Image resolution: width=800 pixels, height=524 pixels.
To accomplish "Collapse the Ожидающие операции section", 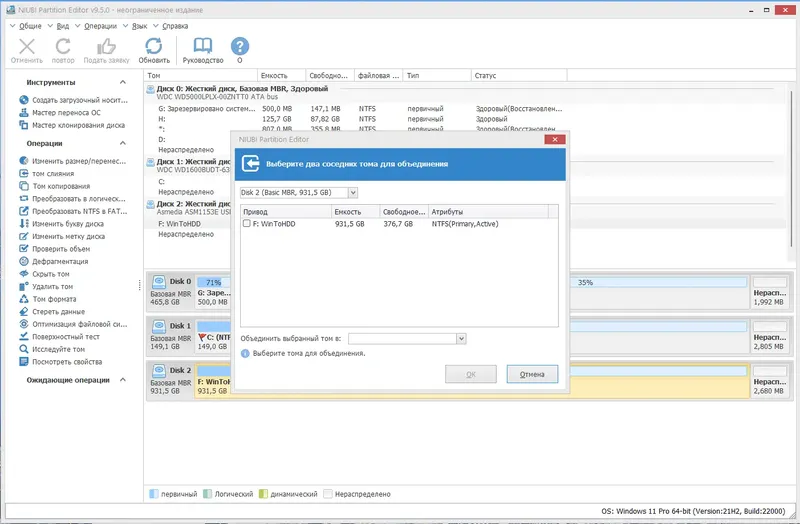I will (123, 380).
